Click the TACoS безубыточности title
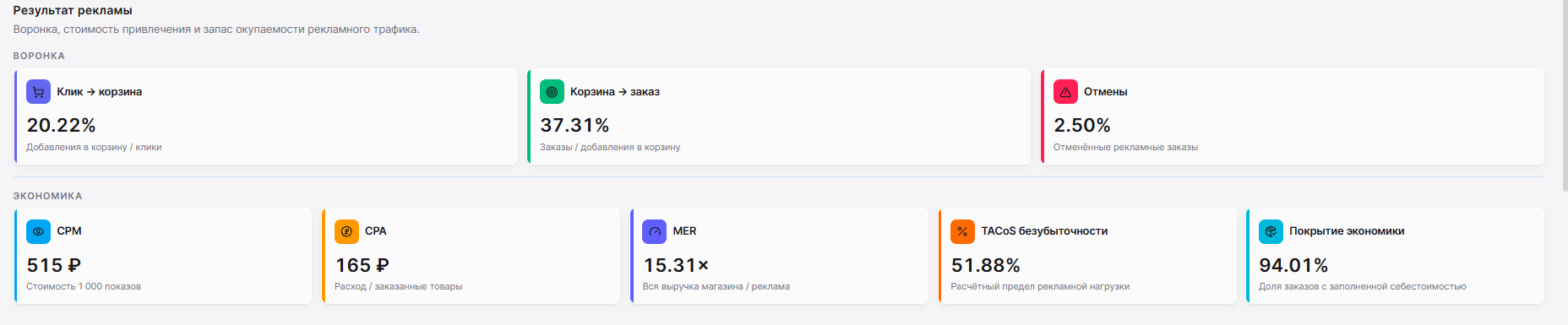Image resolution: width=1568 pixels, height=325 pixels. coord(1044,231)
